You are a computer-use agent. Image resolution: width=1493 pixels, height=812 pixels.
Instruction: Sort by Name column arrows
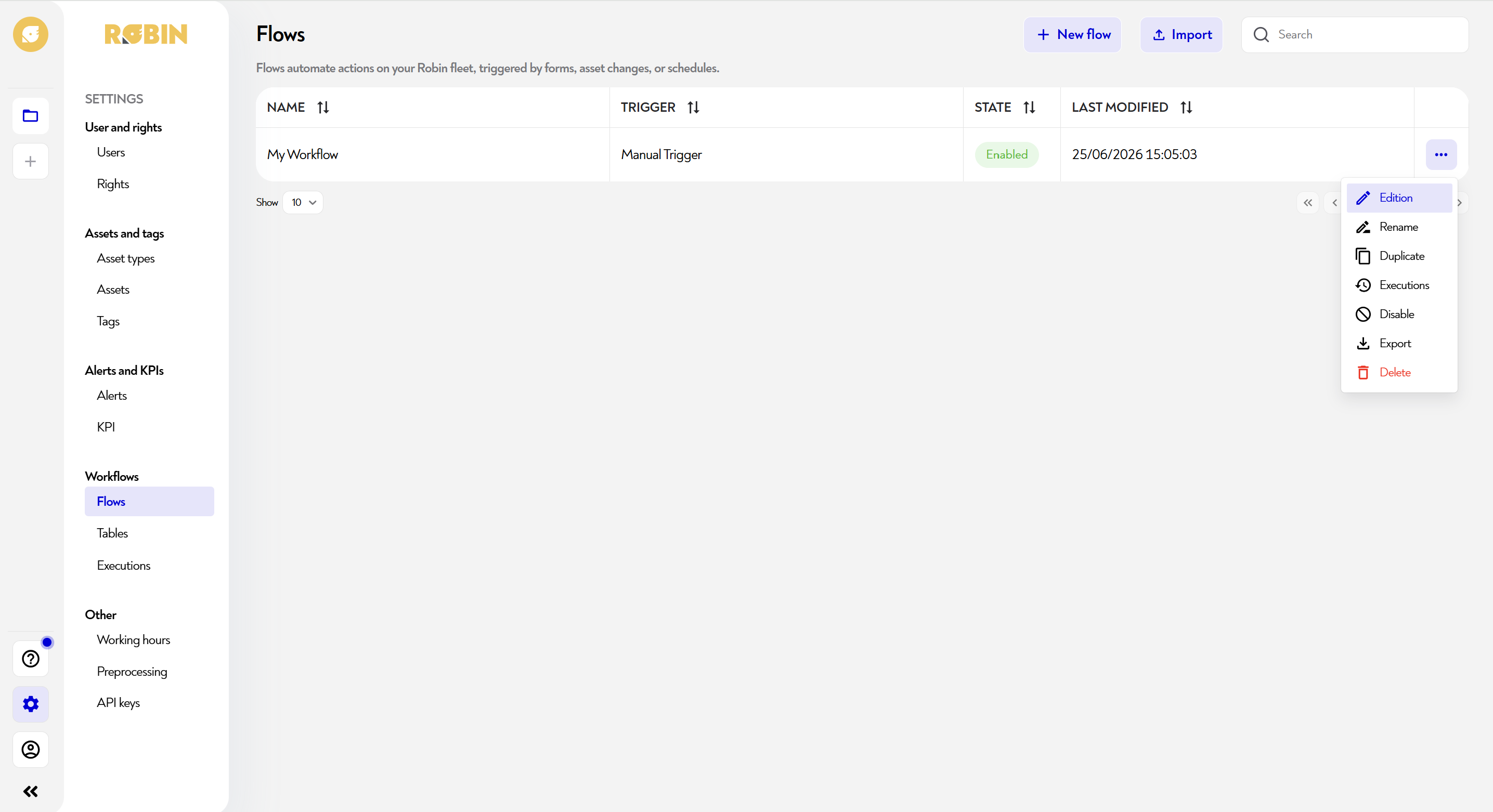pyautogui.click(x=323, y=107)
